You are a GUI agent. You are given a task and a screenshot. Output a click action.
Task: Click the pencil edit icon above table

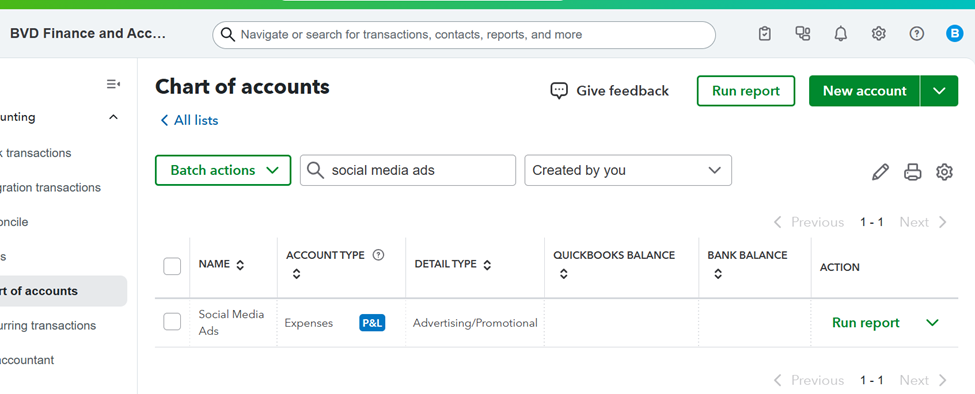[880, 172]
